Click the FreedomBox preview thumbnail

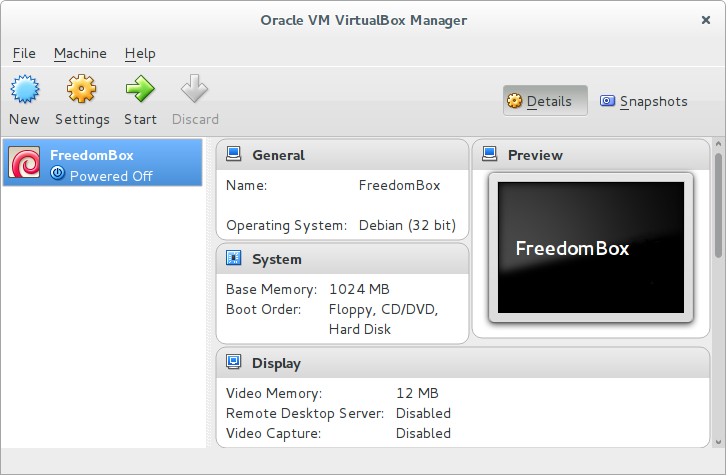[591, 248]
